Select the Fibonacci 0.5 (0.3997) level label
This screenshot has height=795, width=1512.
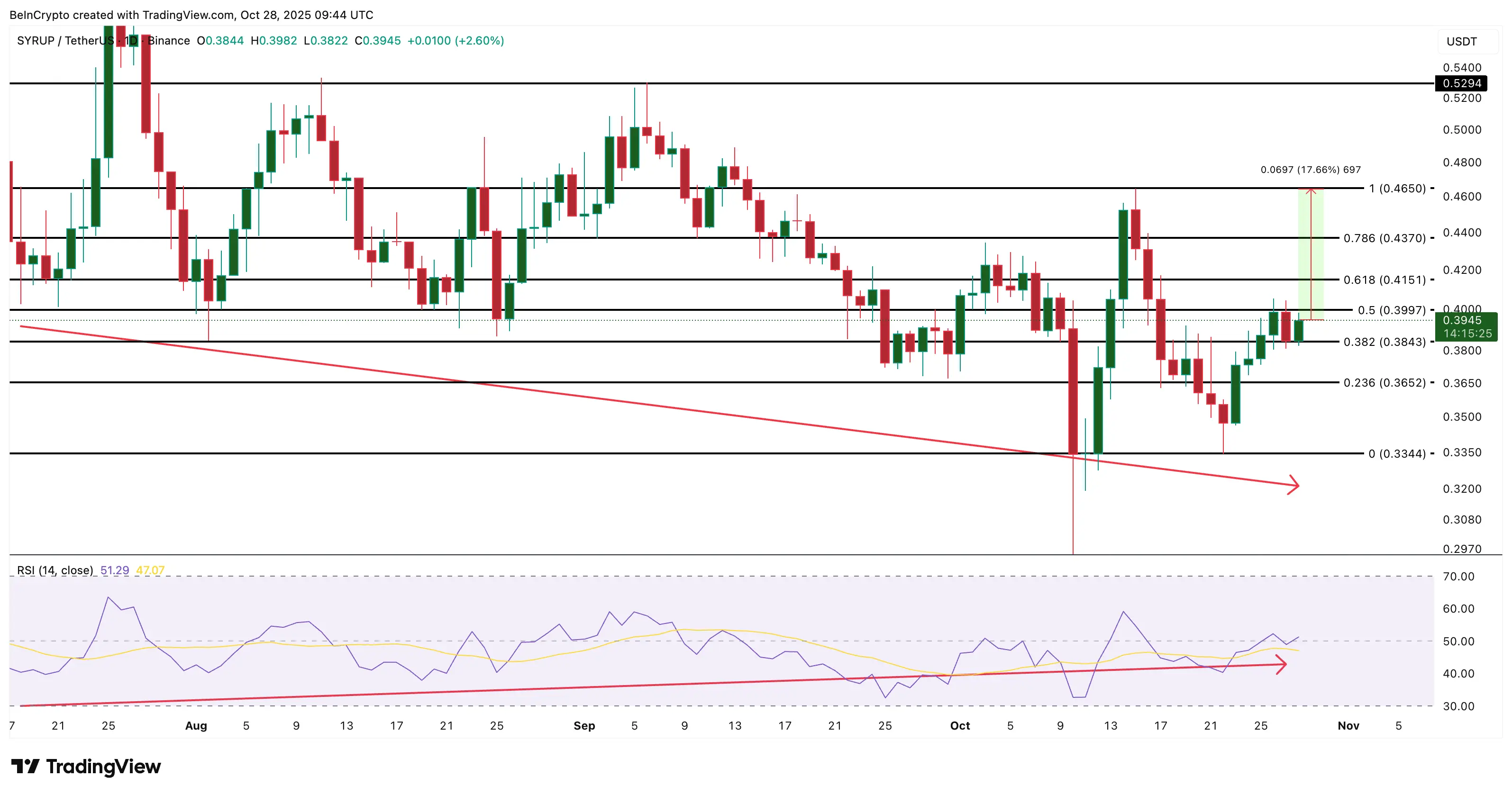(1391, 310)
